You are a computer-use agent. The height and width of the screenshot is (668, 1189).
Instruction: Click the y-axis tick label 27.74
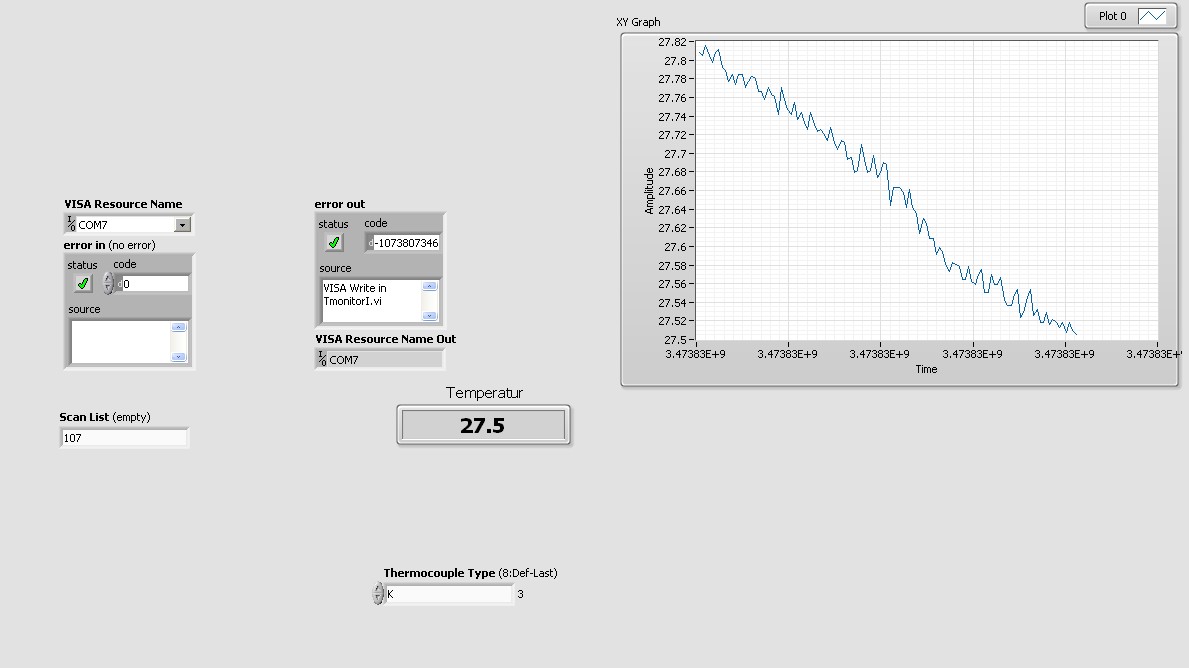click(672, 117)
